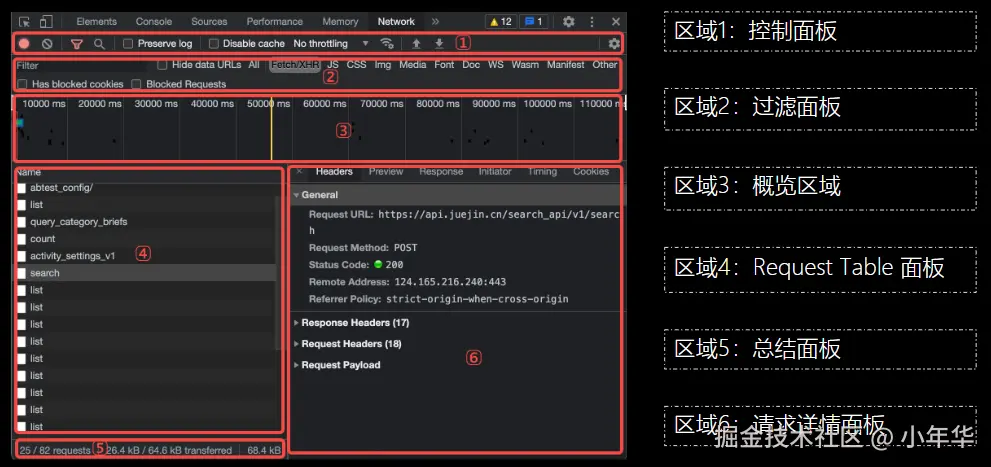991x467 pixels.
Task: Filter requests by CSS
Action: tap(356, 64)
